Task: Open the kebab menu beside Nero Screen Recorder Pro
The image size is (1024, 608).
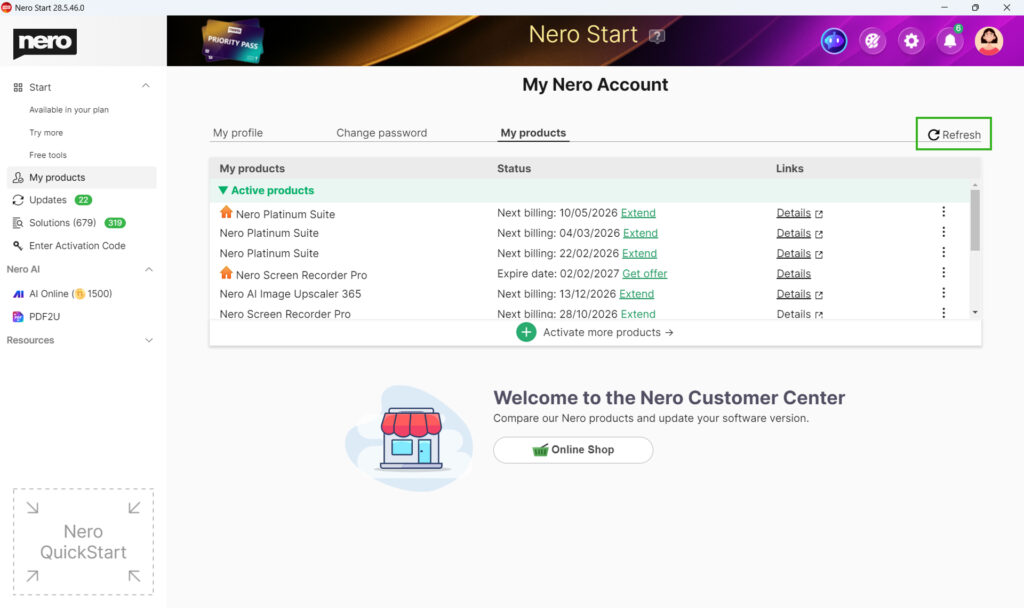Action: click(x=943, y=273)
